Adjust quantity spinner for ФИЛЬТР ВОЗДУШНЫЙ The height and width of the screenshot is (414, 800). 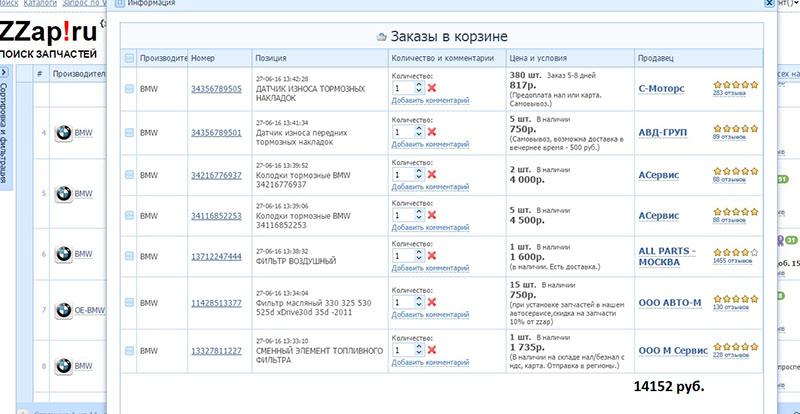tap(419, 256)
